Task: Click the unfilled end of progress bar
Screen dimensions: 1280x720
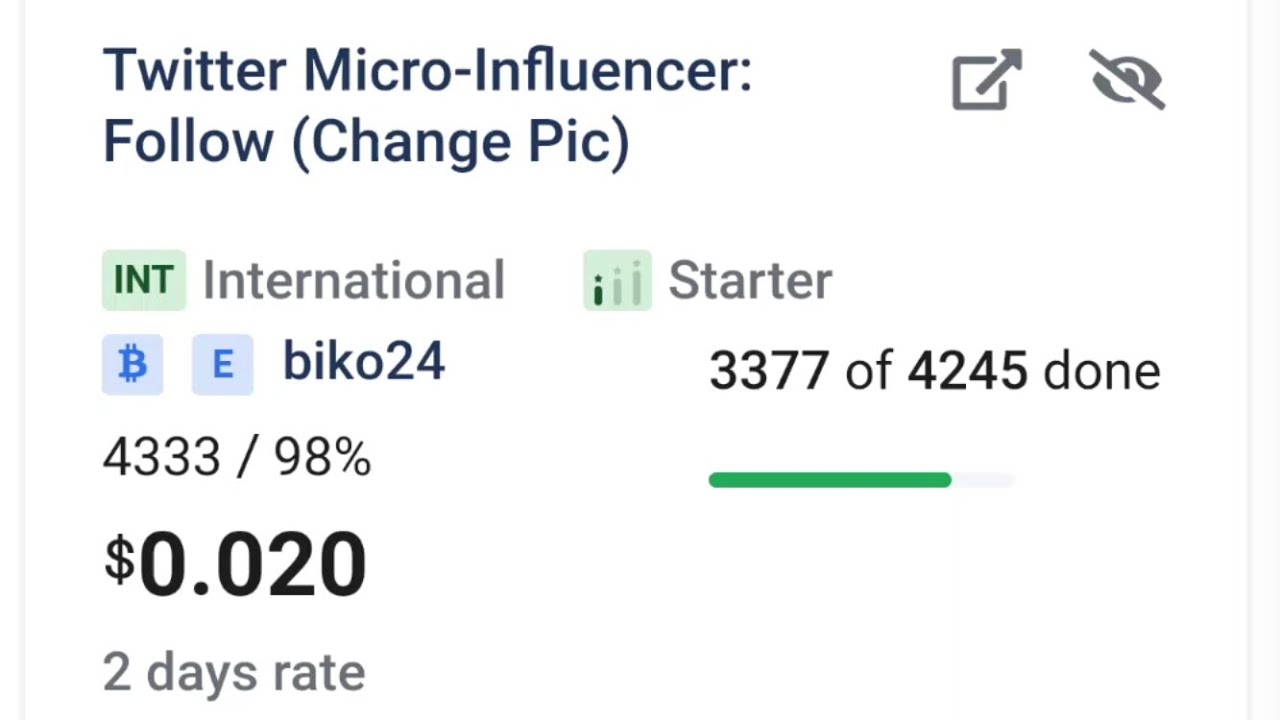Action: [984, 481]
